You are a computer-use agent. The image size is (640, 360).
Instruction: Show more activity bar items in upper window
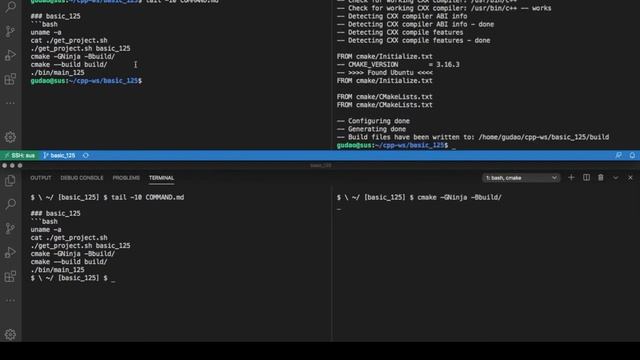point(10,103)
